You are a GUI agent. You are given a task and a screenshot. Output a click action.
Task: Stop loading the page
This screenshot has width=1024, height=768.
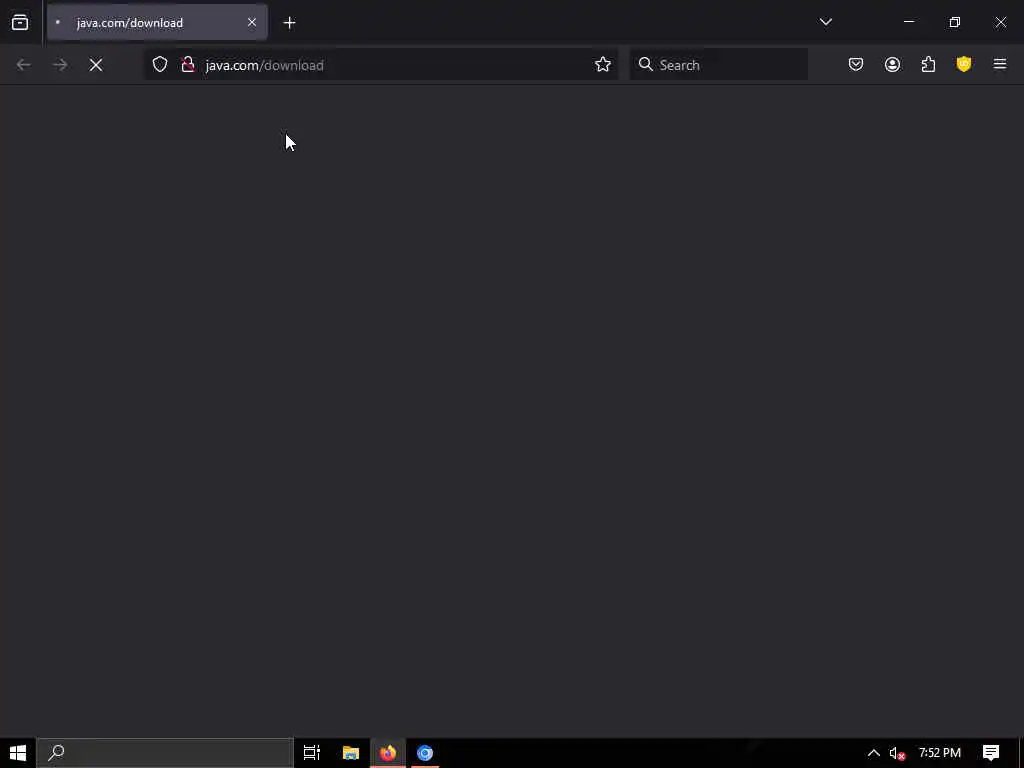click(x=96, y=65)
